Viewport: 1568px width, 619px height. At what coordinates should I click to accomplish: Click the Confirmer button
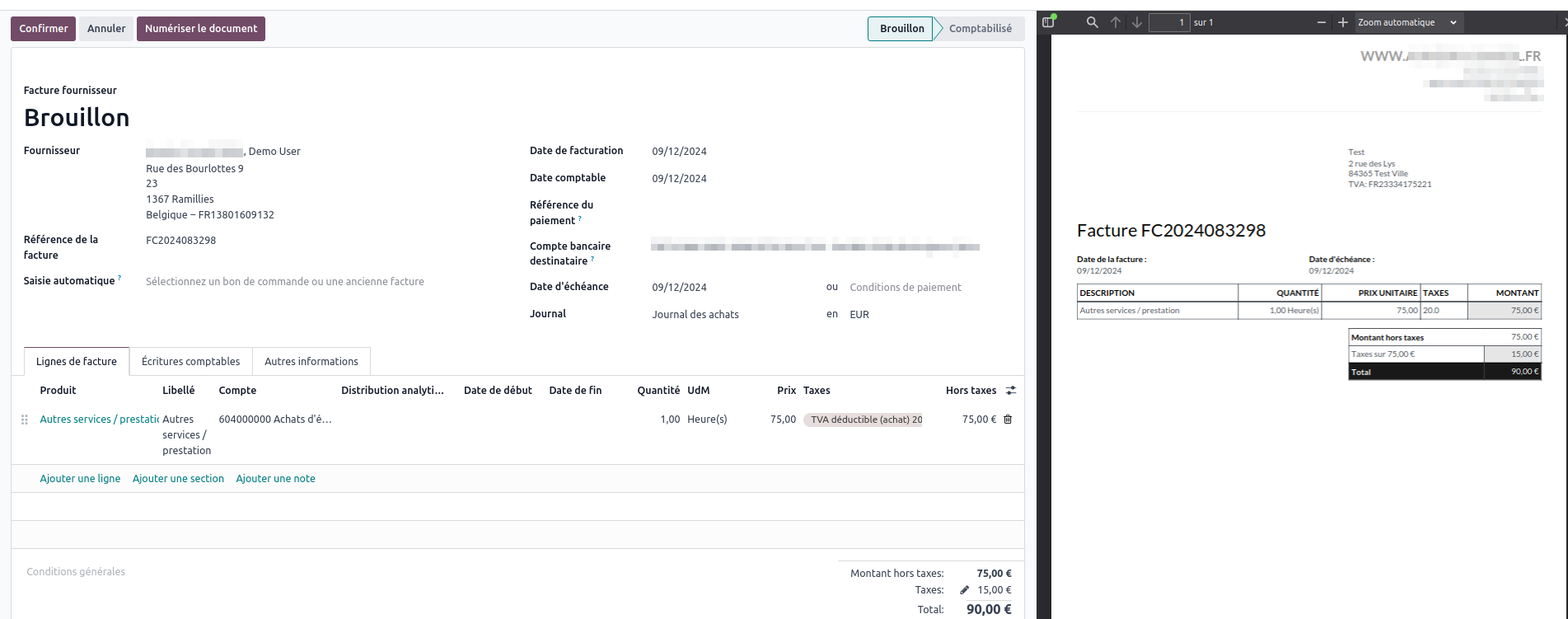click(x=44, y=29)
